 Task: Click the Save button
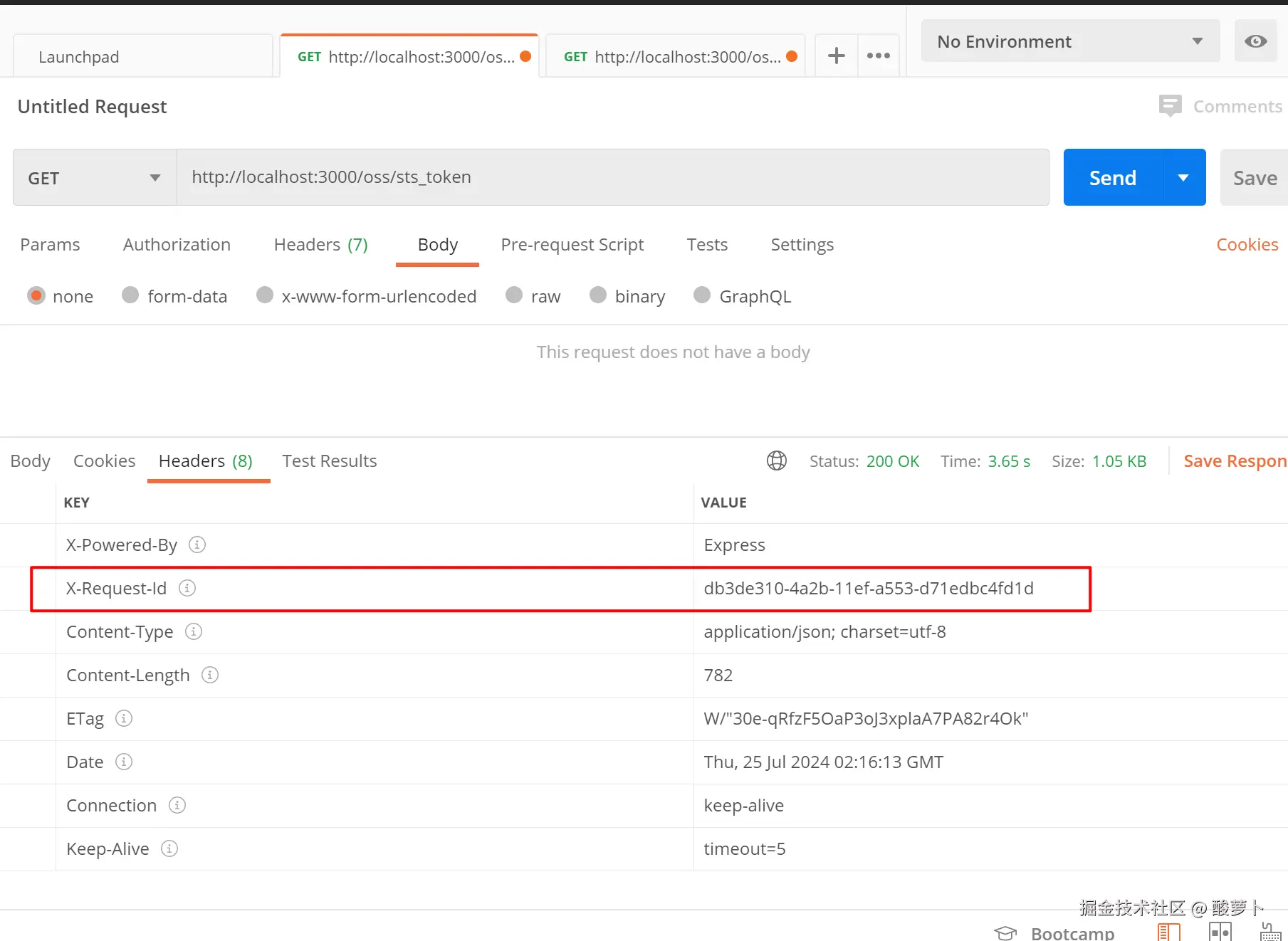pos(1255,178)
